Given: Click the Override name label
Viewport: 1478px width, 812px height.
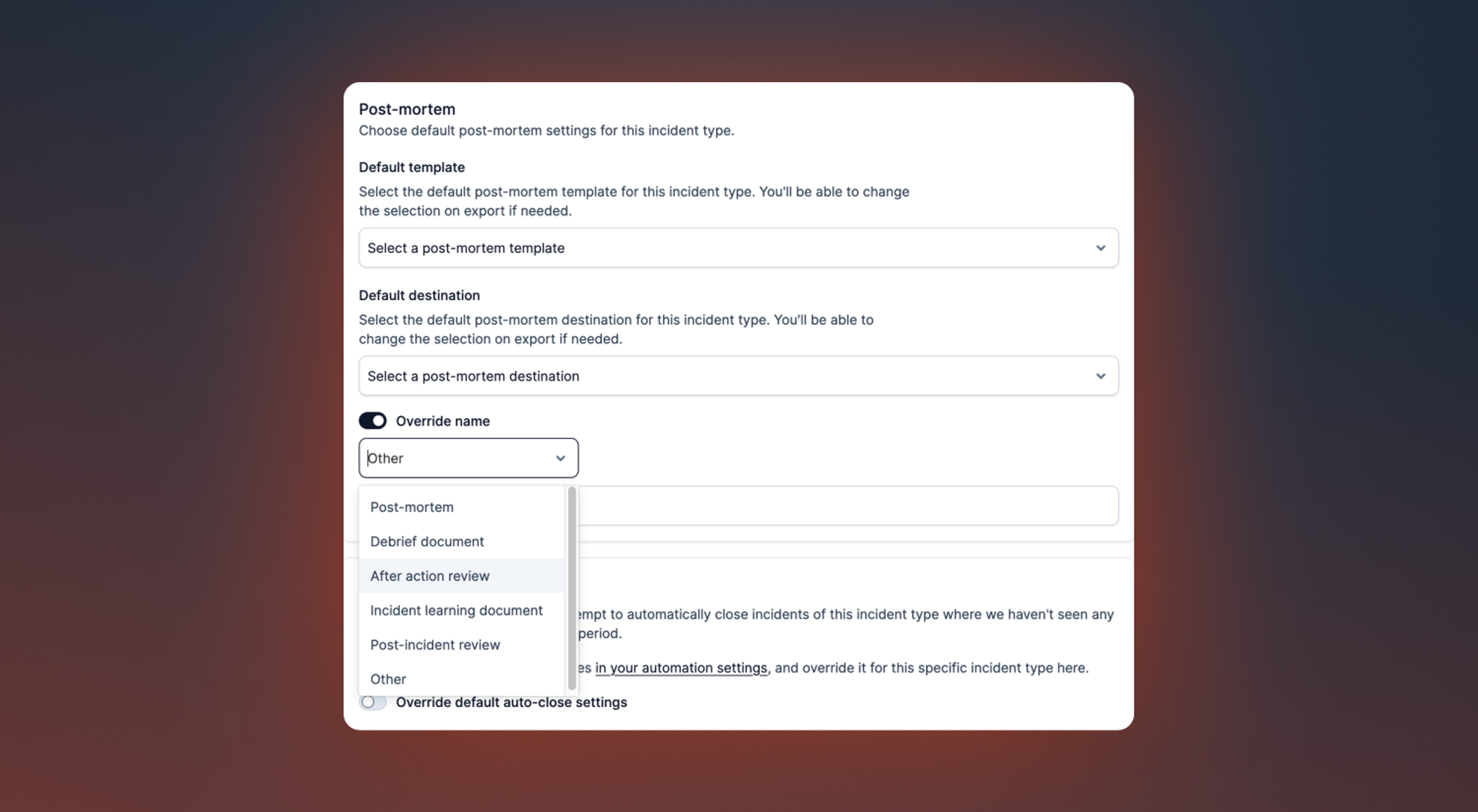Looking at the screenshot, I should [x=443, y=421].
